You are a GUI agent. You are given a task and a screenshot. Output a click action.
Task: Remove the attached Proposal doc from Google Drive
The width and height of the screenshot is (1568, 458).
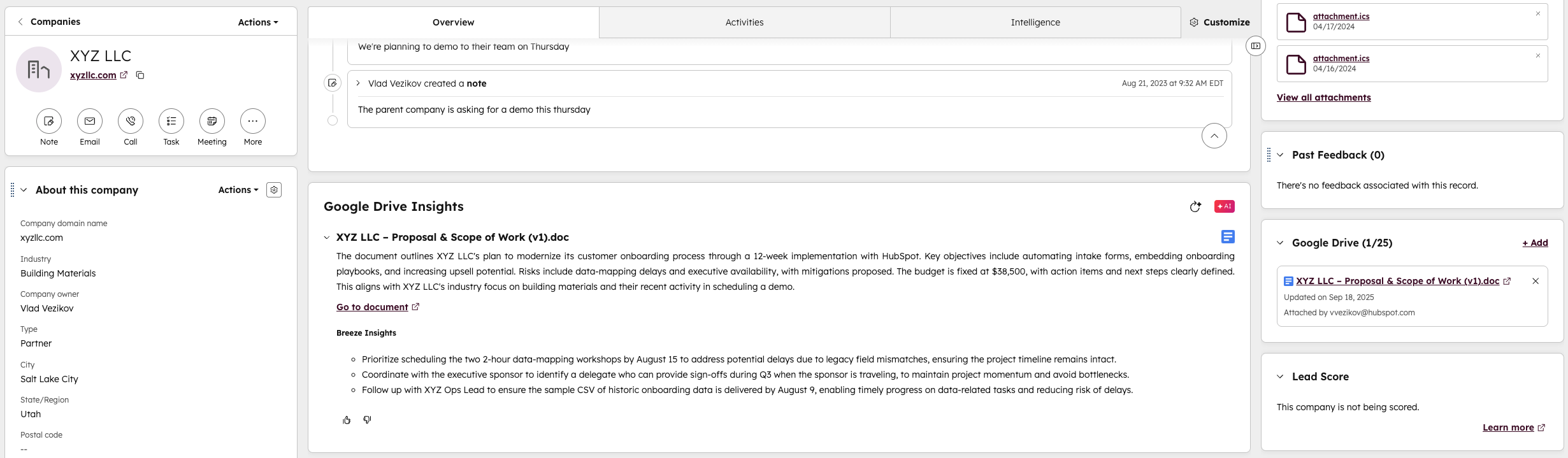pyautogui.click(x=1536, y=281)
